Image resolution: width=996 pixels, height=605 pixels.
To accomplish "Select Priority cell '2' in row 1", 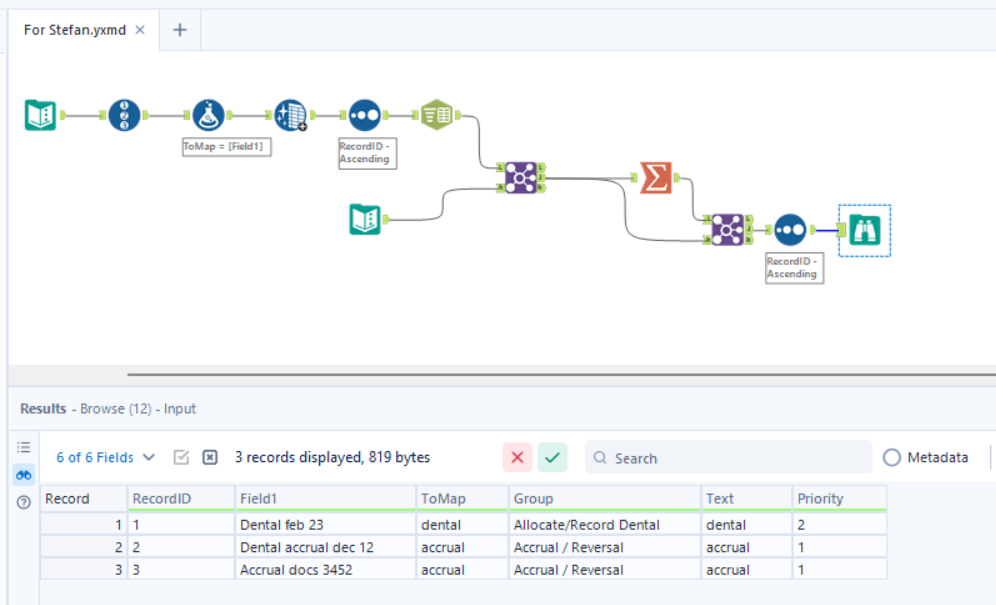I will 840,524.
